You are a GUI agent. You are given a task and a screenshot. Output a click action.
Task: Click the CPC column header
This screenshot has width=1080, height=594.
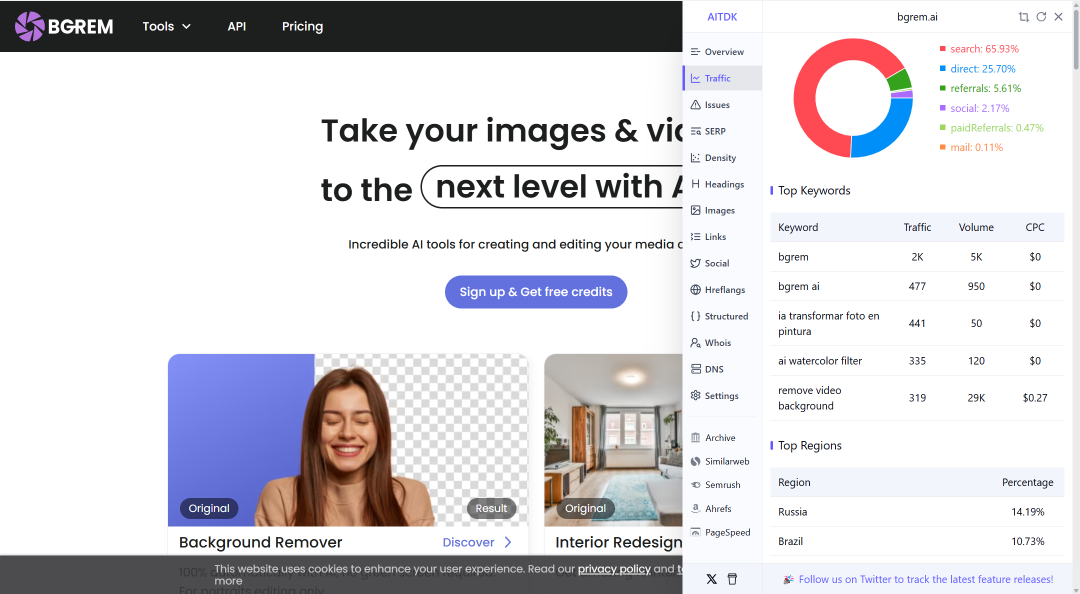click(1035, 227)
